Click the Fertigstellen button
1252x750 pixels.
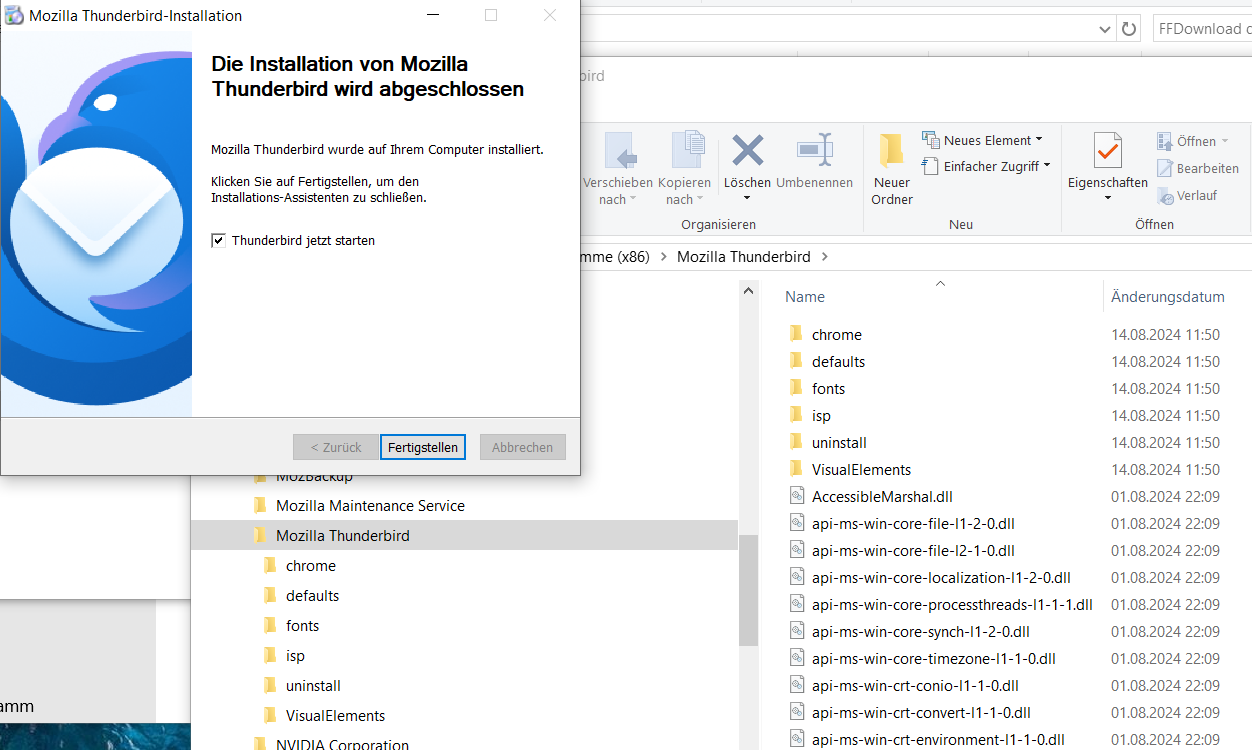pos(423,447)
